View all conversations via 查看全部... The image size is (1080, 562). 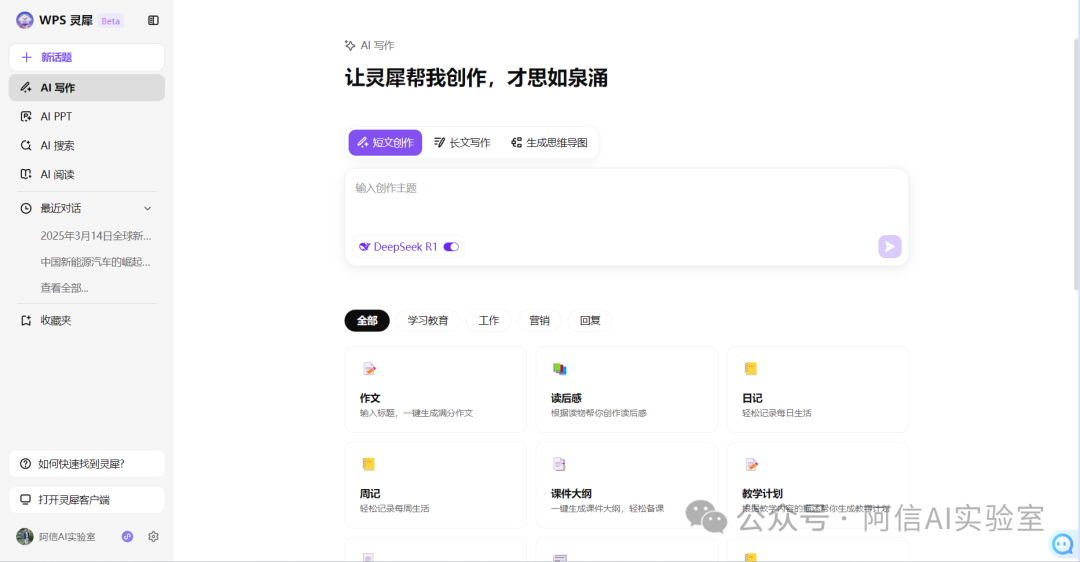coord(64,288)
